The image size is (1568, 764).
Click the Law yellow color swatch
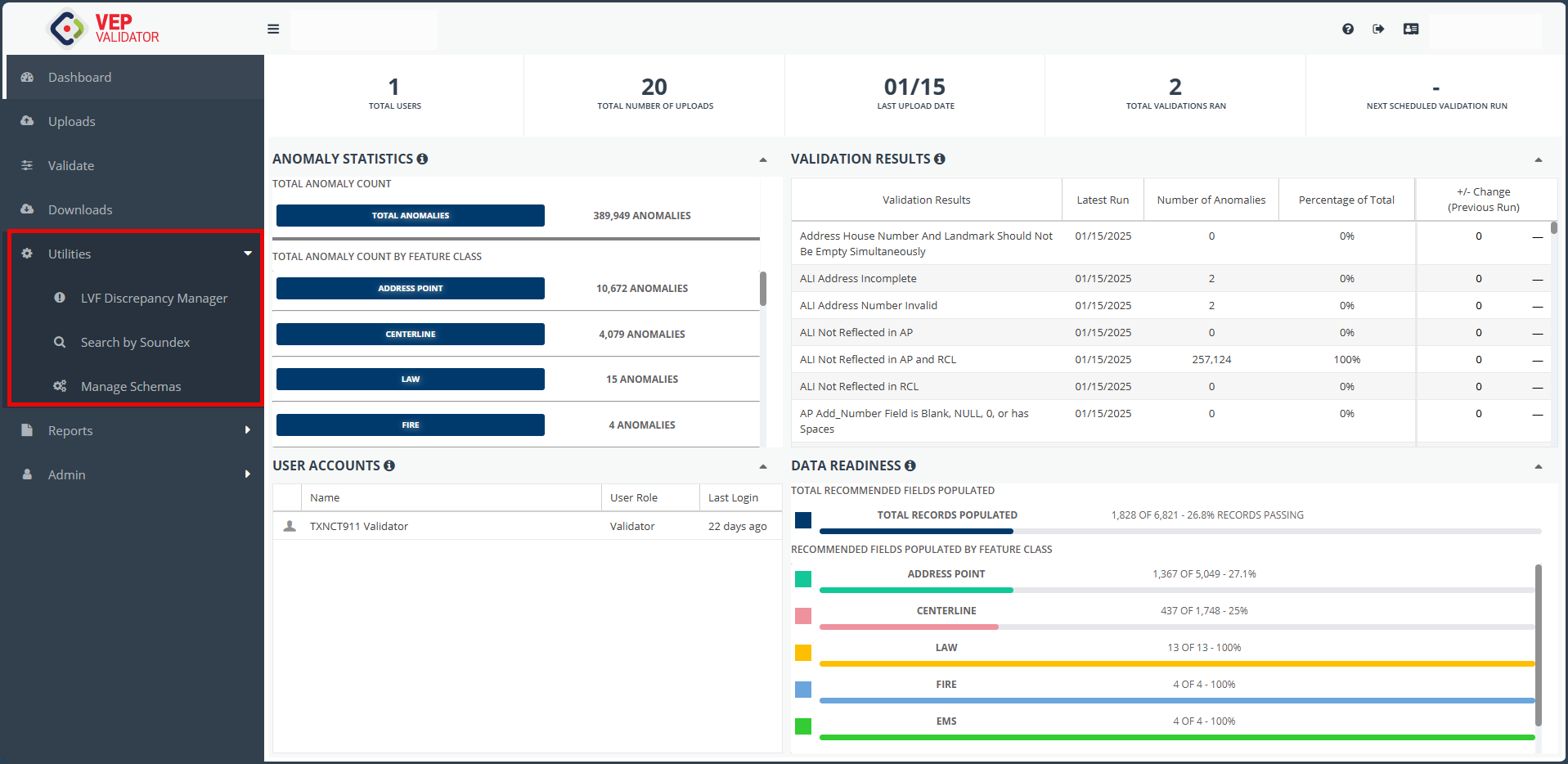(x=803, y=653)
